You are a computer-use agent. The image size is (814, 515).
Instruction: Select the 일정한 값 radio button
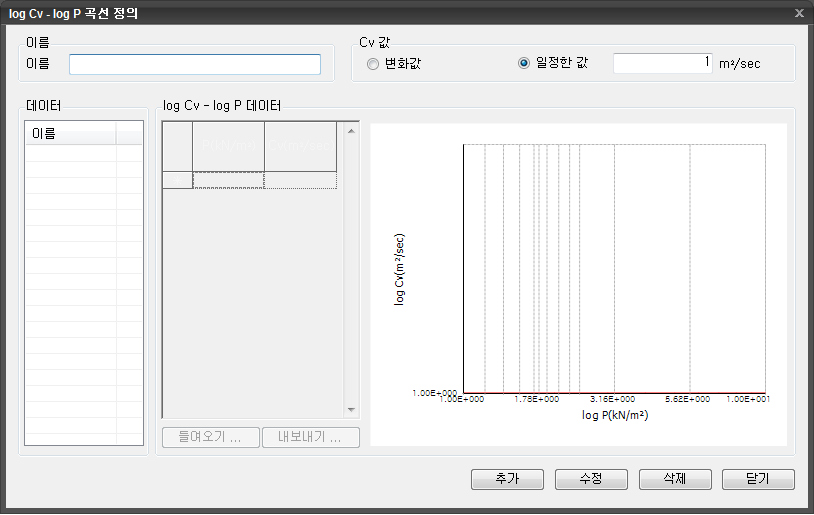[x=523, y=64]
